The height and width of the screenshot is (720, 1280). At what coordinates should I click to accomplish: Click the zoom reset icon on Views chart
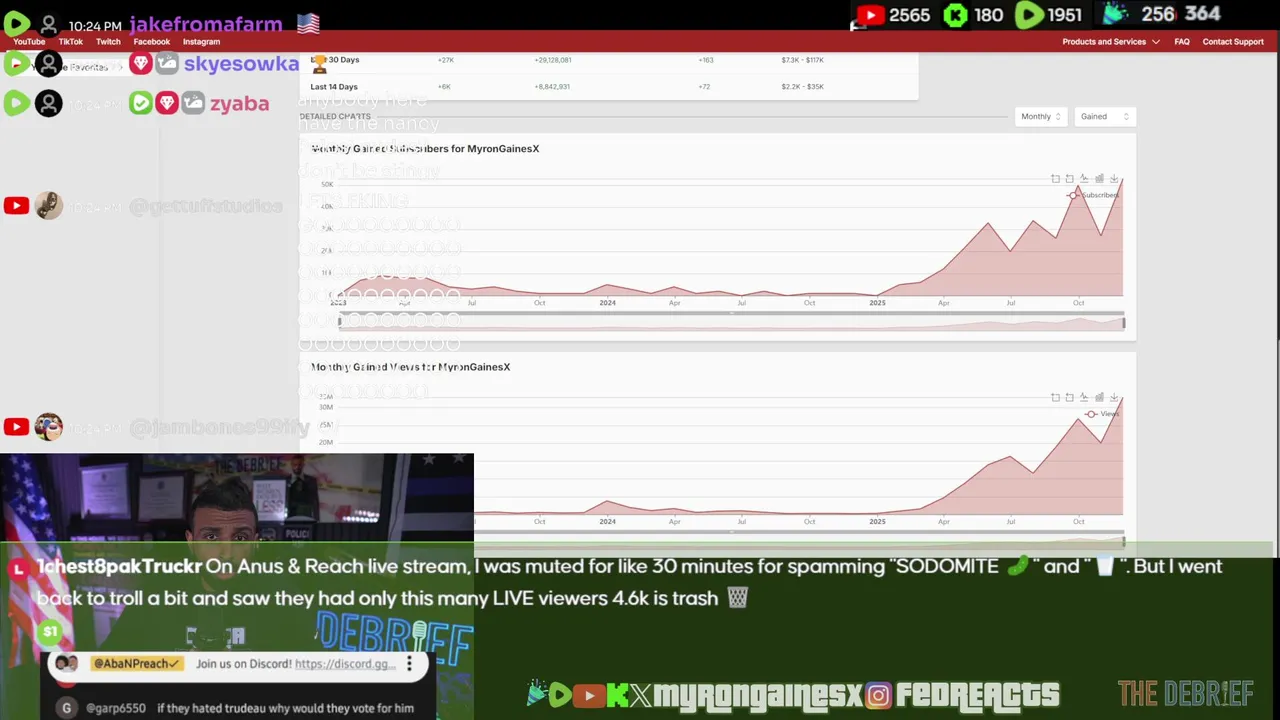[x=1070, y=398]
